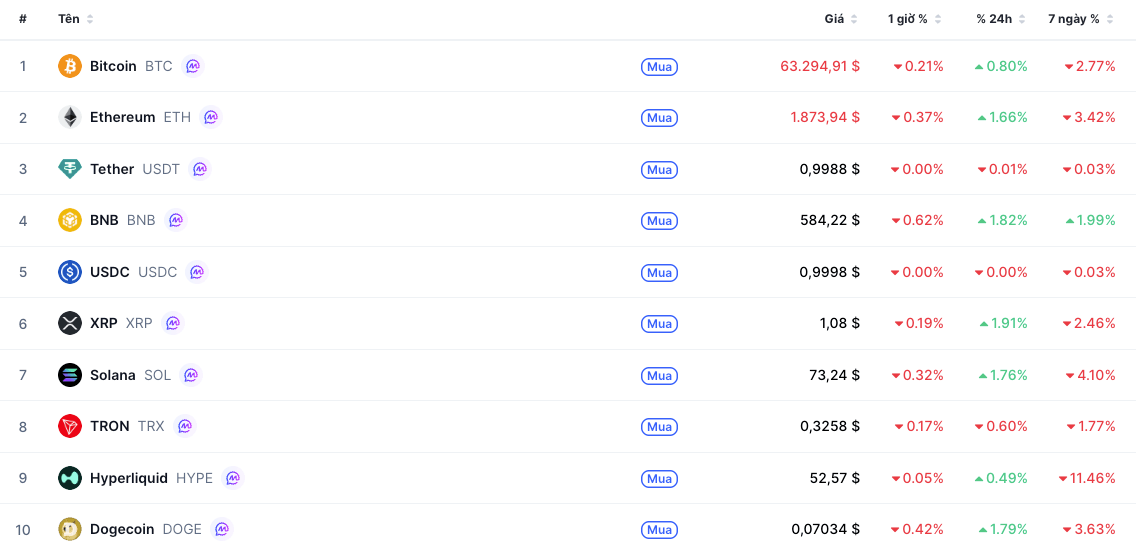1136x554 pixels.
Task: Click the Ethereum price 1.873,94 $
Action: tap(824, 117)
